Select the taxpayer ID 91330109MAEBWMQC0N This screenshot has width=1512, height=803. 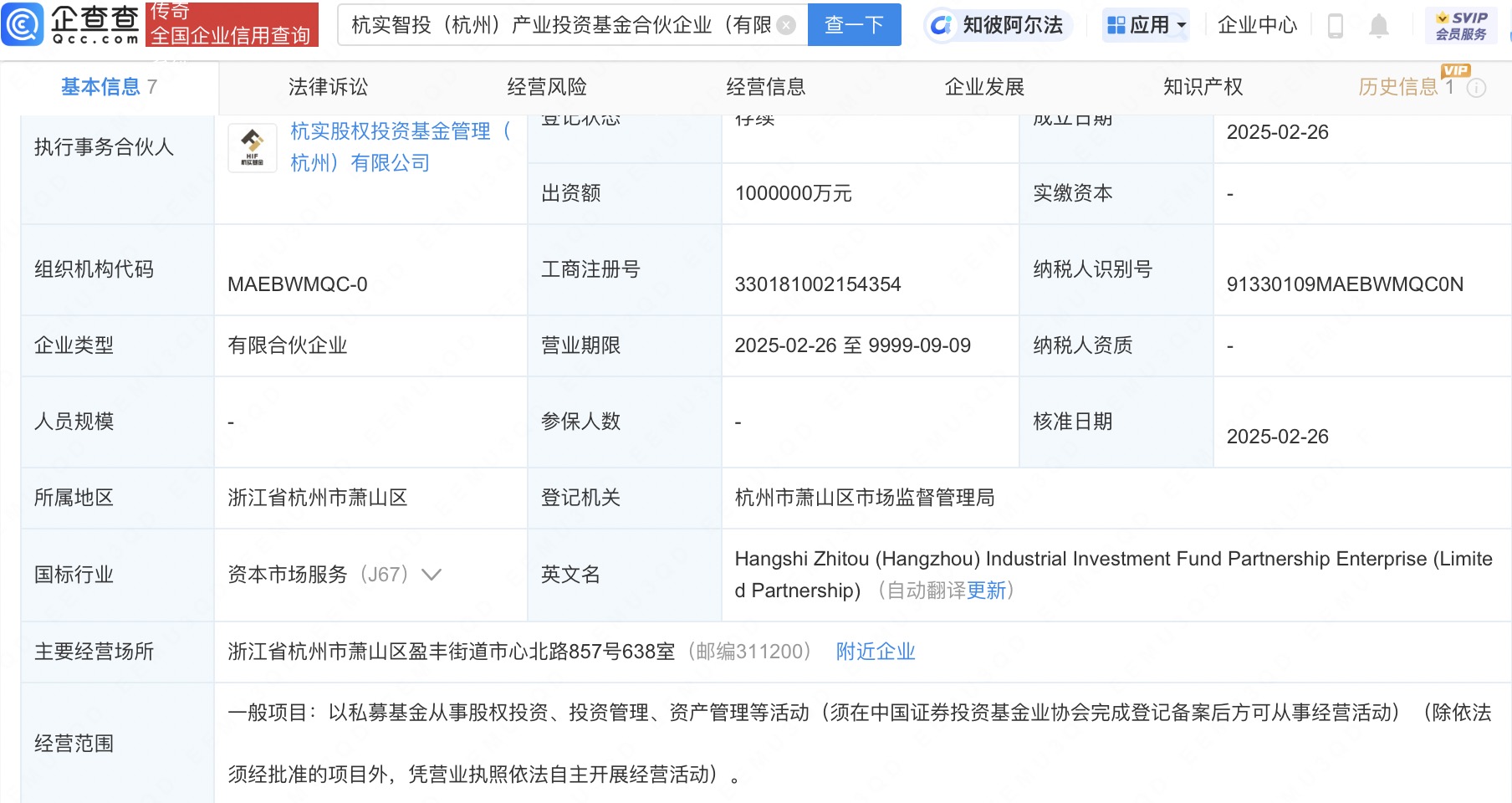1345,284
